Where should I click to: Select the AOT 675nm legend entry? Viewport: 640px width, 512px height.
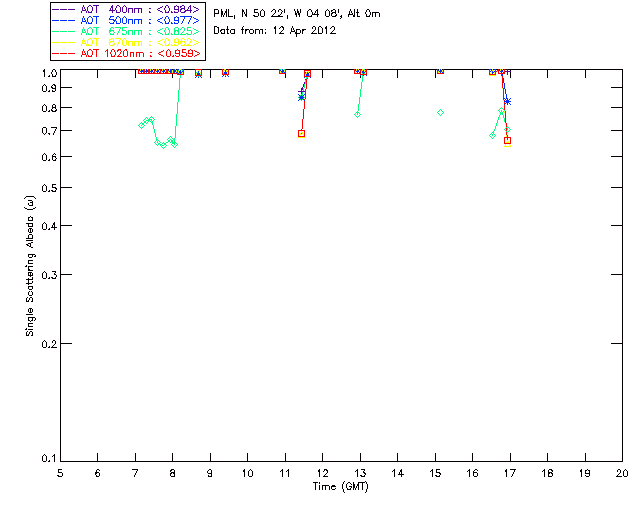(x=126, y=31)
